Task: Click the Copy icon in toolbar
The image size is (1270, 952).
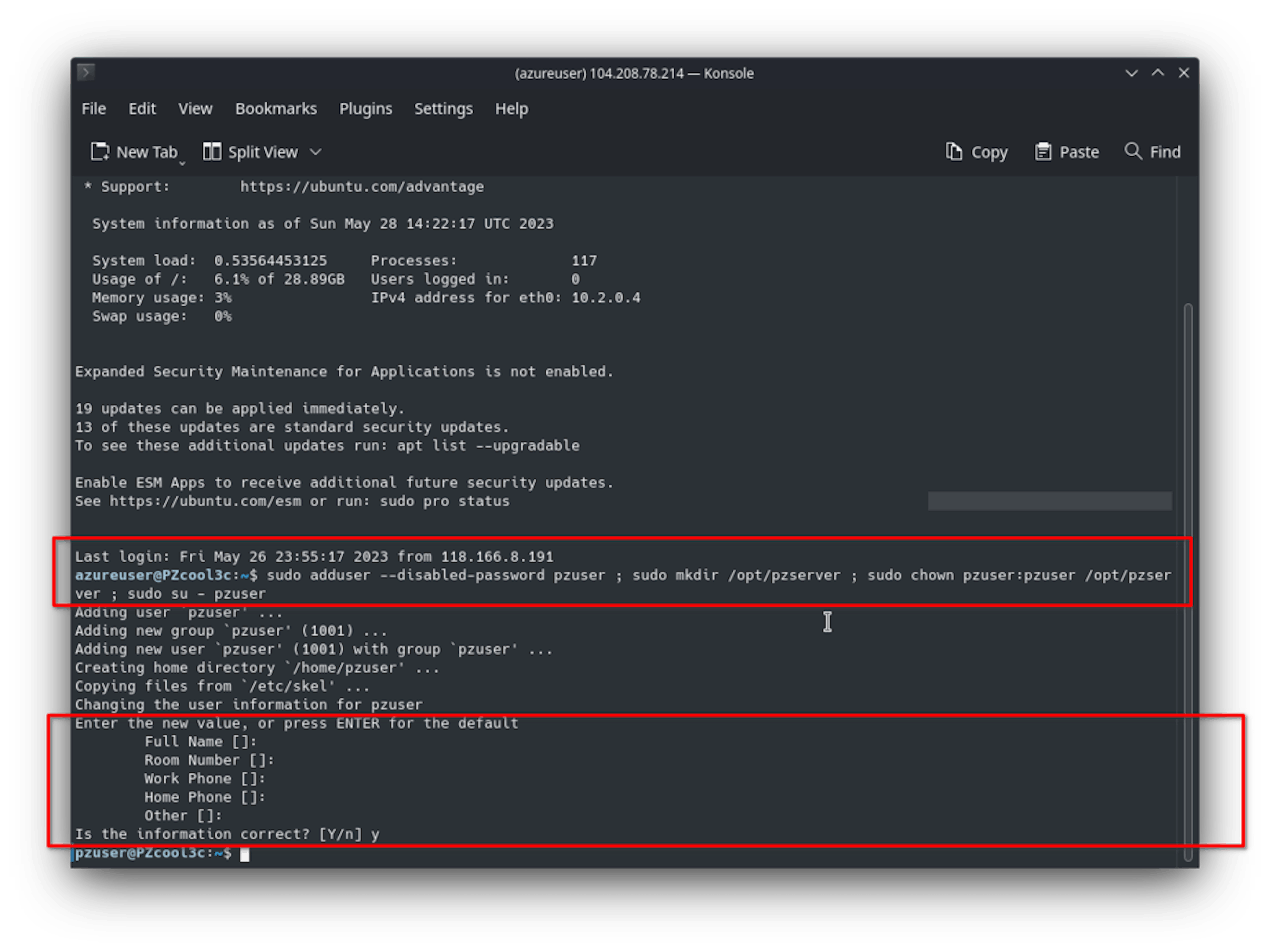Action: click(x=953, y=152)
